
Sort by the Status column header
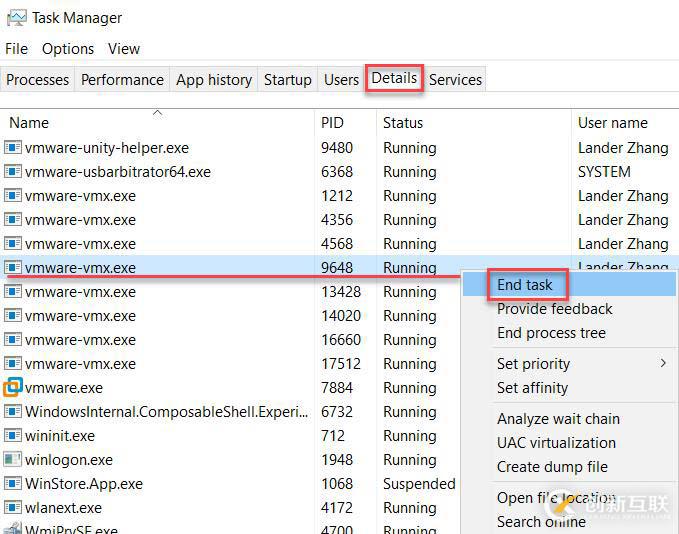pos(474,123)
